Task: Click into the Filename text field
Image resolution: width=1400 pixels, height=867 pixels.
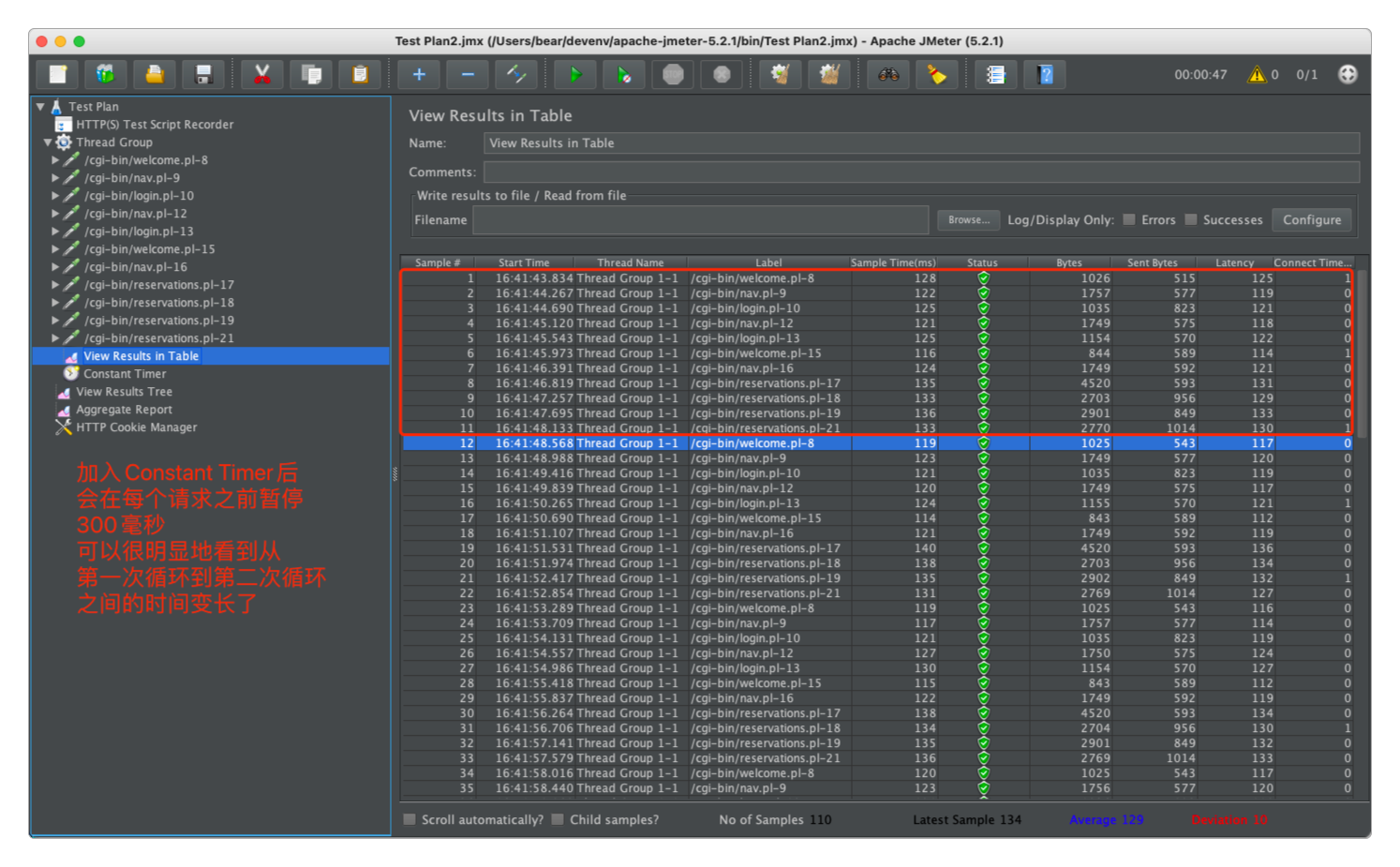Action: [701, 220]
